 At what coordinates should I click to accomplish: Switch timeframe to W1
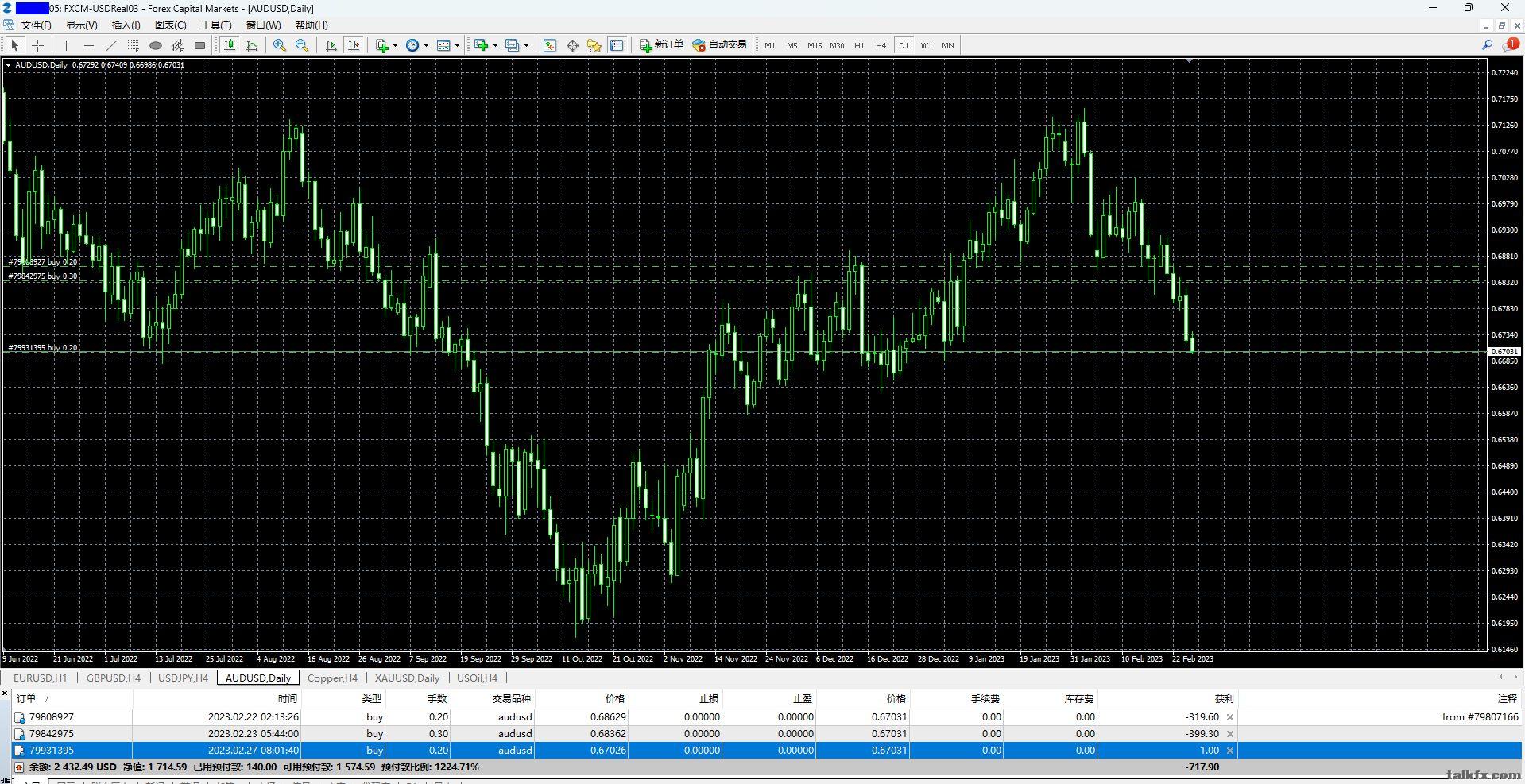point(926,45)
